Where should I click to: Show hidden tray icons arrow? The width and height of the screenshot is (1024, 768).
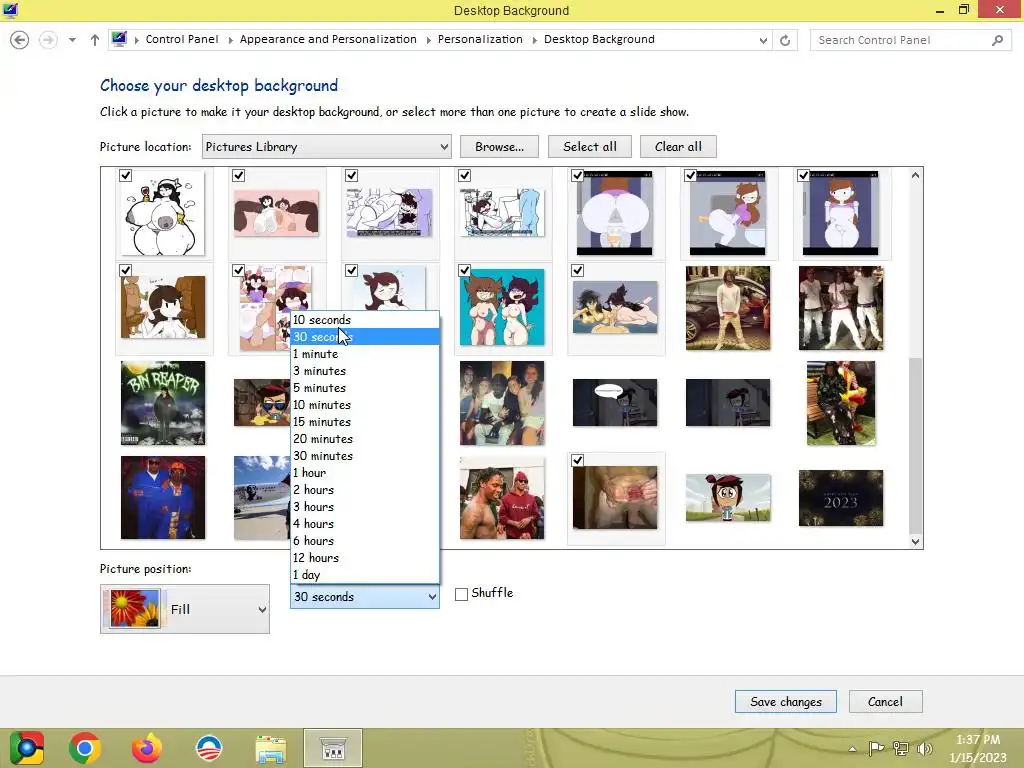point(852,748)
